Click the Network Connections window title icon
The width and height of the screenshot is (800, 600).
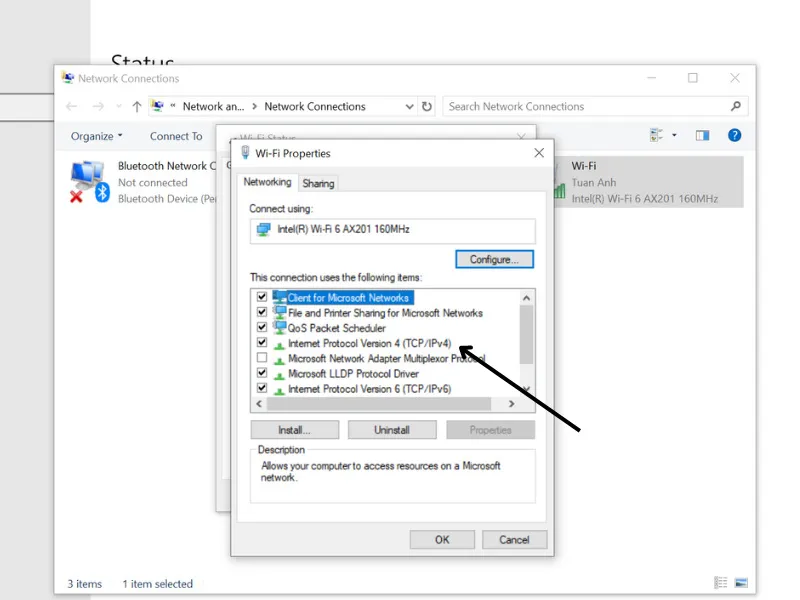[x=67, y=78]
